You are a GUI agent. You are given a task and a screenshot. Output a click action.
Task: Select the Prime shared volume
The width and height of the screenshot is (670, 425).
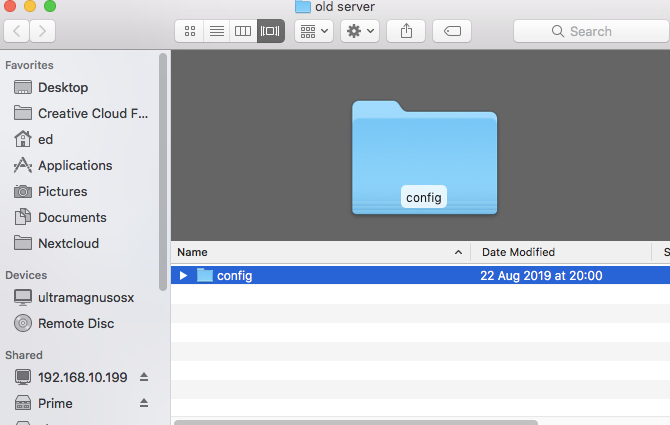coord(55,404)
